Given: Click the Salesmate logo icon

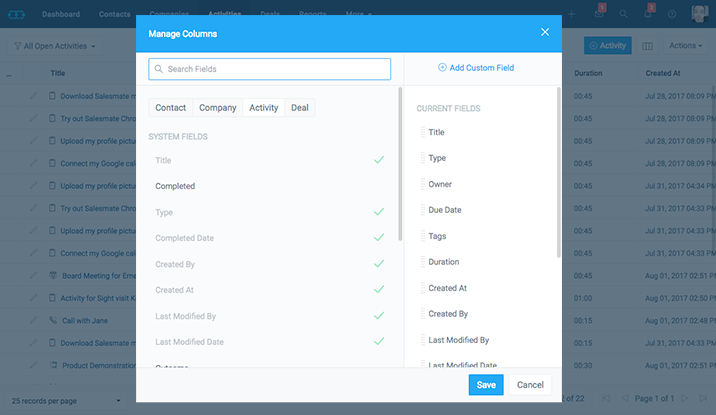Looking at the screenshot, I should coord(16,15).
